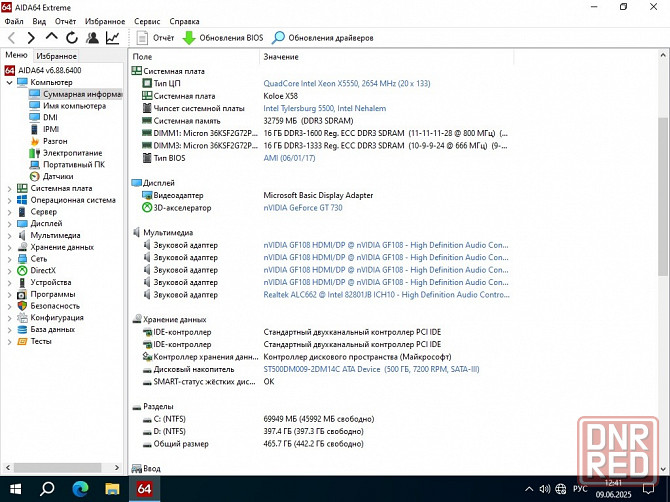The width and height of the screenshot is (670, 502).
Task: Click the Тесты tree icon
Action: [22, 341]
